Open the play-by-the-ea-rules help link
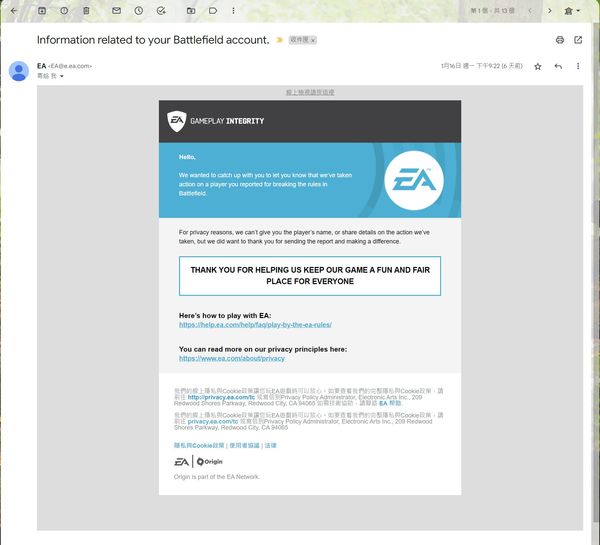This screenshot has width=600, height=545. point(255,325)
